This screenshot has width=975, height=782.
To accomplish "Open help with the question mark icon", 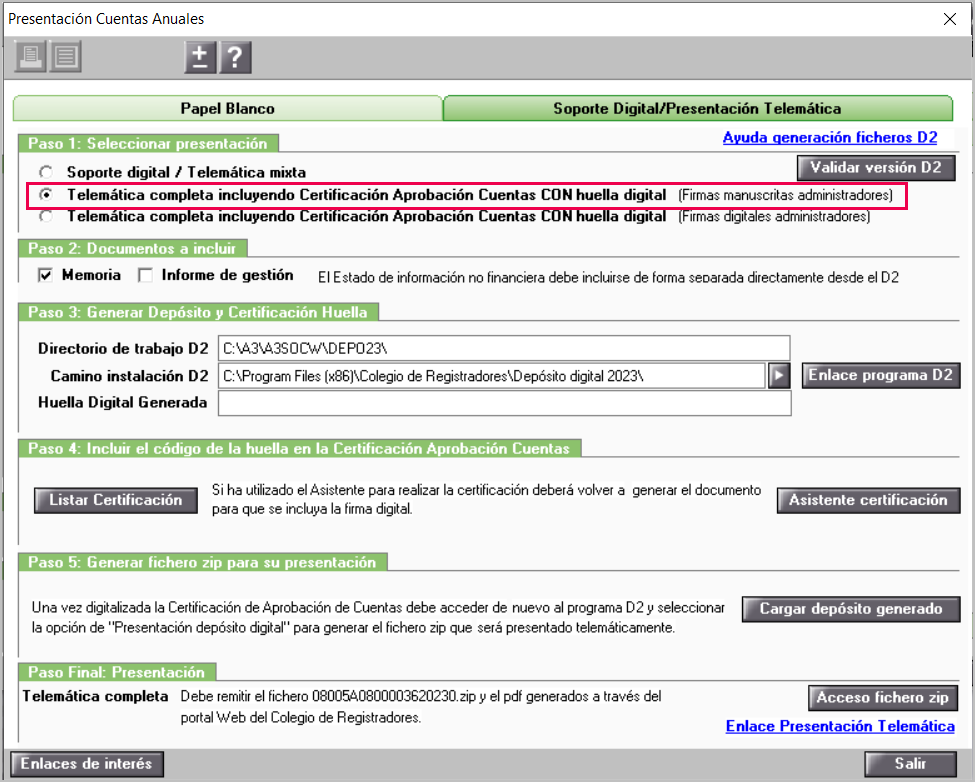I will 235,58.
